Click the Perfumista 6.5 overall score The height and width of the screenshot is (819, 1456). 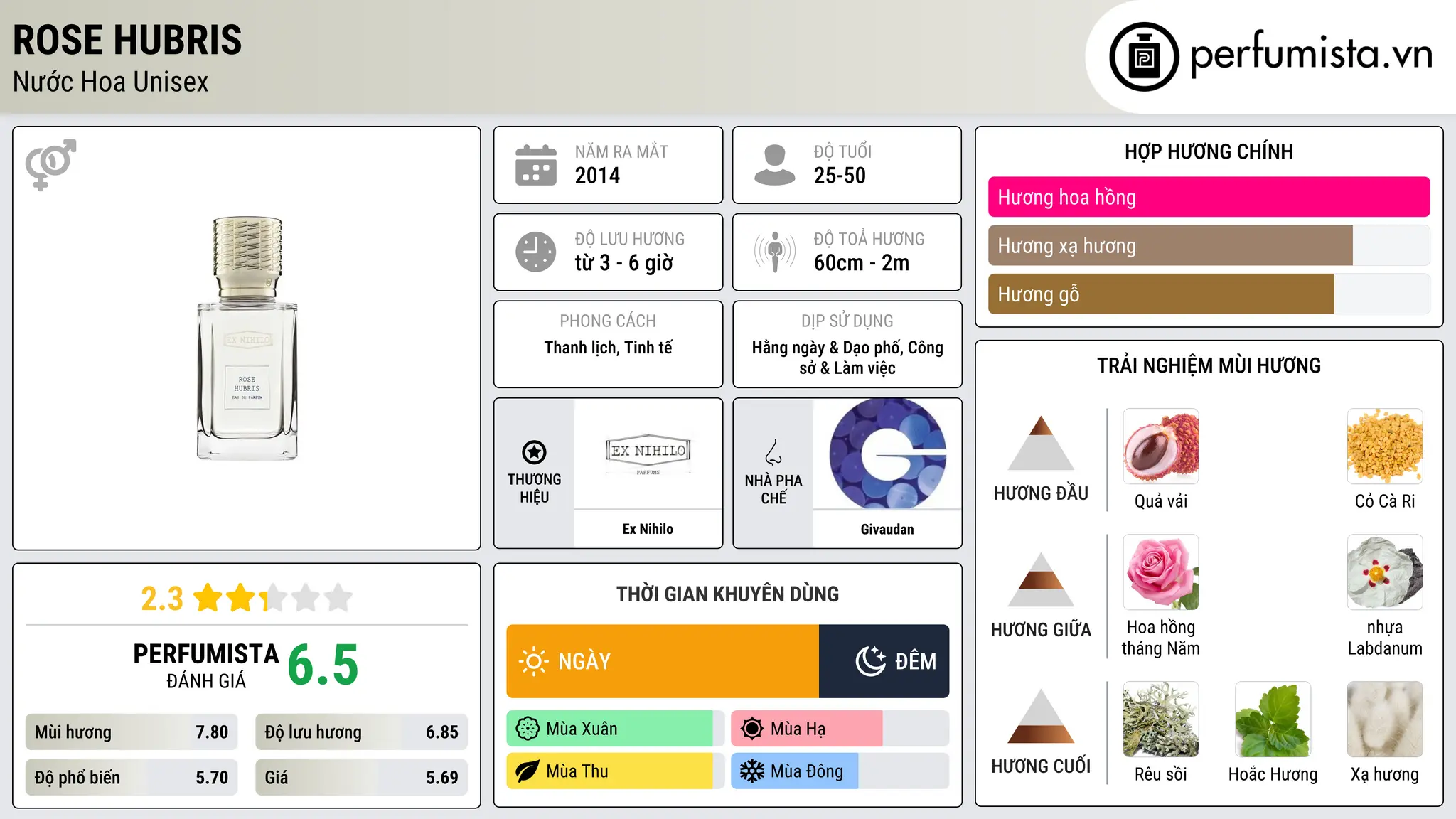pyautogui.click(x=323, y=665)
